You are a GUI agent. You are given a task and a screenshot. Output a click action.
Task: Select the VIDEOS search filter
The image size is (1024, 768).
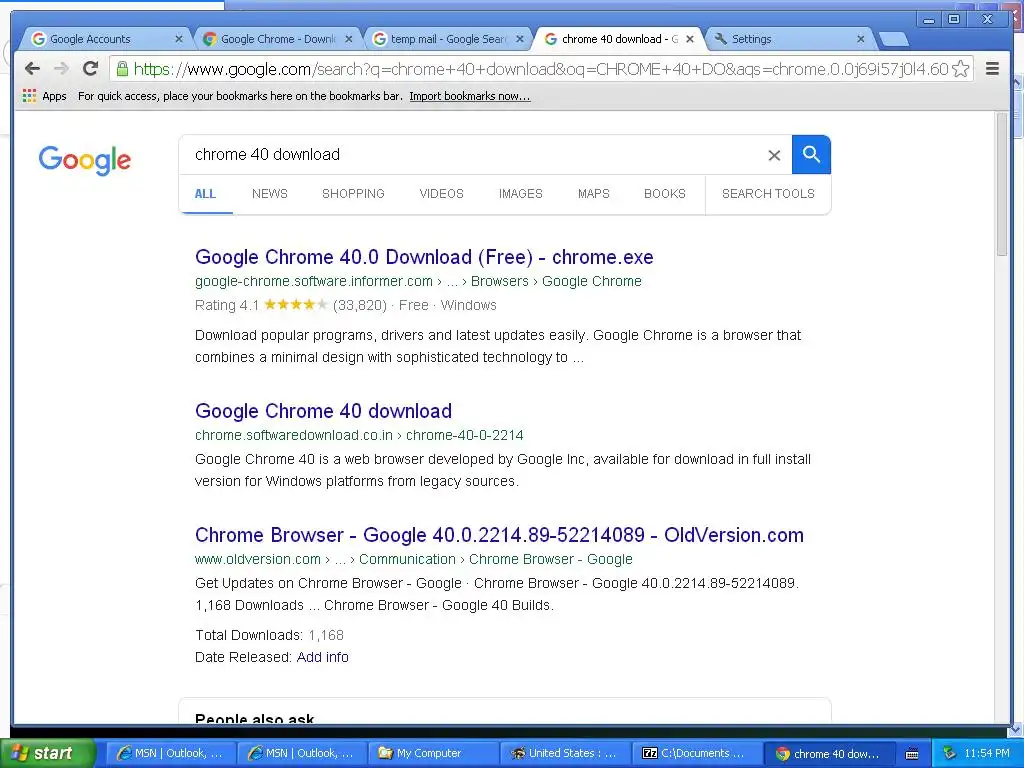coord(441,194)
